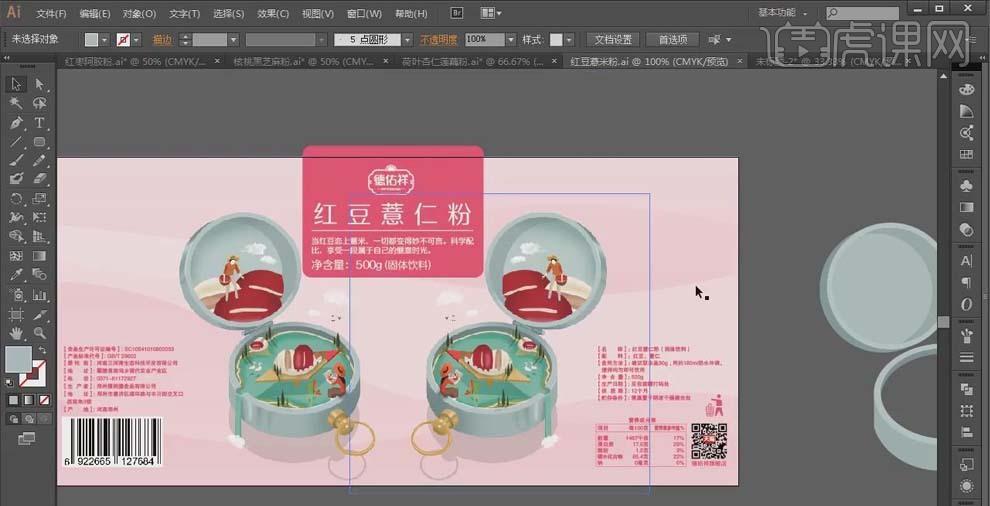
Task: Select the Mesh tool
Action: [x=16, y=256]
